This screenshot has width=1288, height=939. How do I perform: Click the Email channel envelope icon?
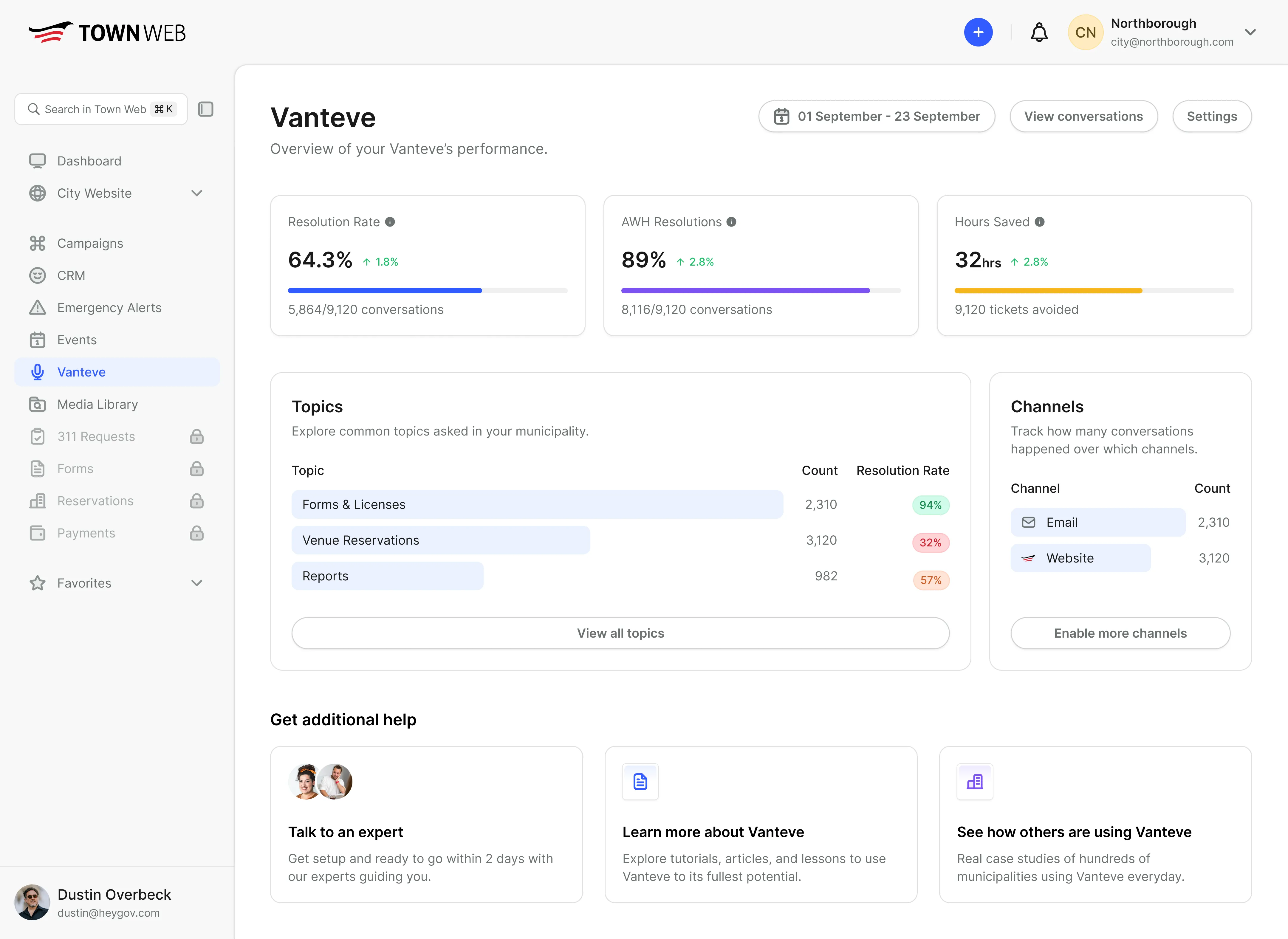(x=1028, y=522)
